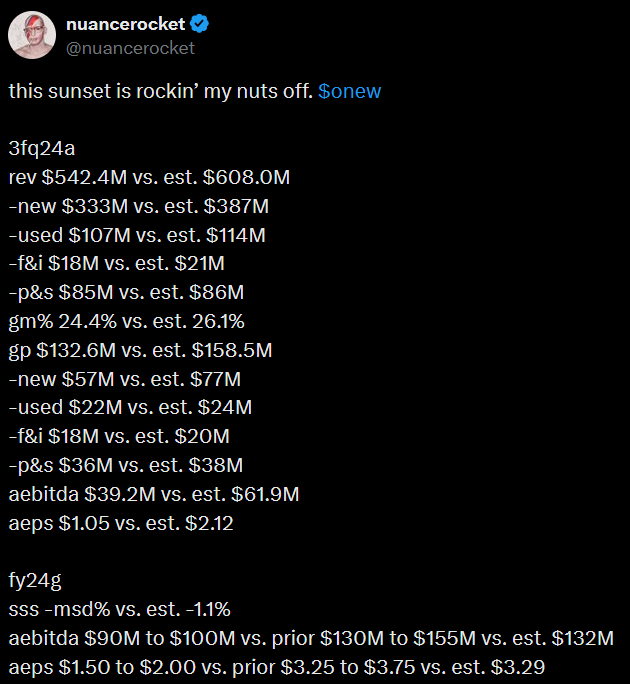Click the gp $132.6M line
Viewport: 630px width, 684px height.
[140, 351]
